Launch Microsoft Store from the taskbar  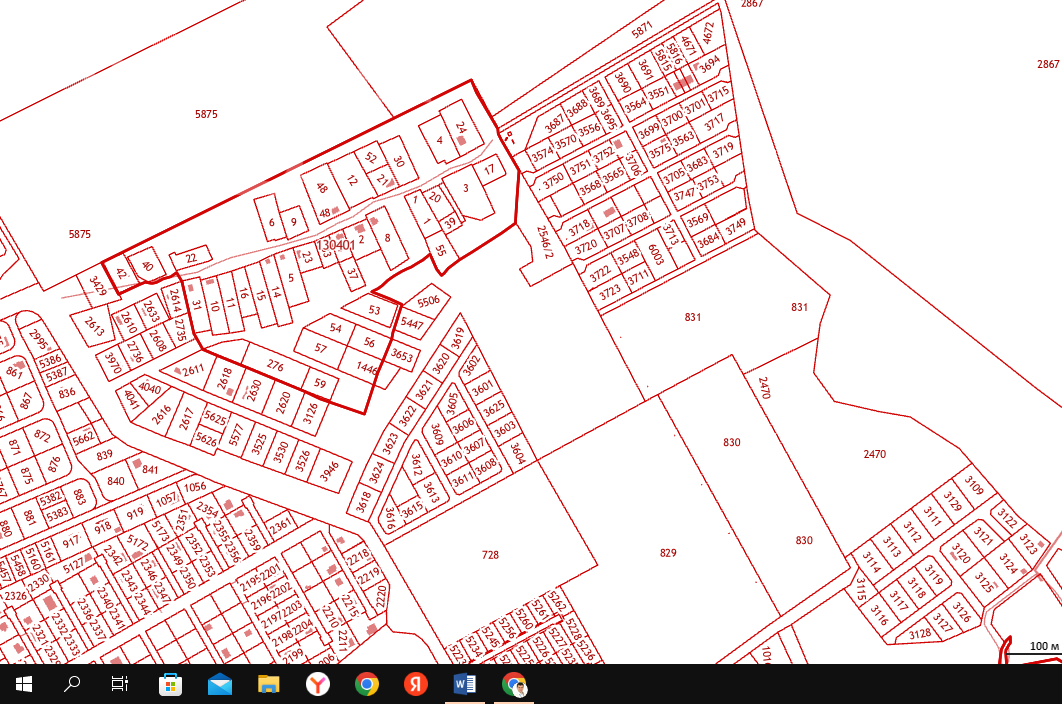pos(170,684)
